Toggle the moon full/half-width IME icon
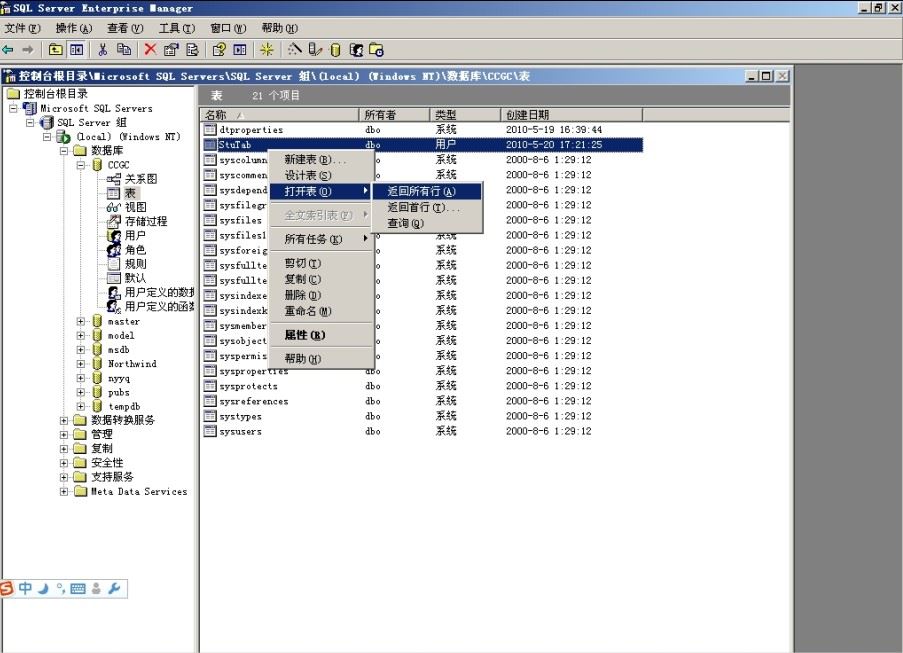This screenshot has height=653, width=903. (x=43, y=588)
